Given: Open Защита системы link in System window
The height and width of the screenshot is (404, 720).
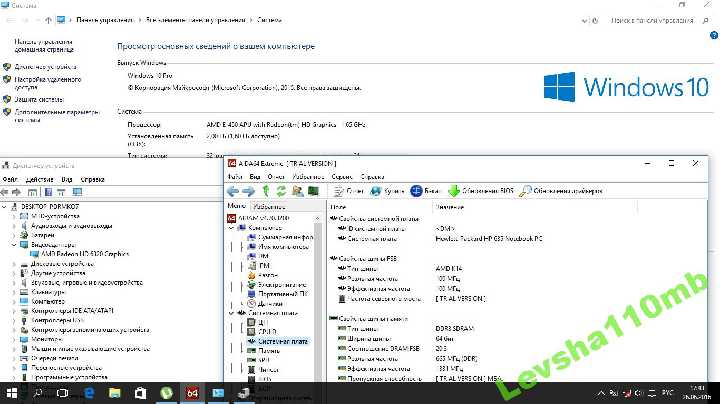Looking at the screenshot, I should [39, 99].
